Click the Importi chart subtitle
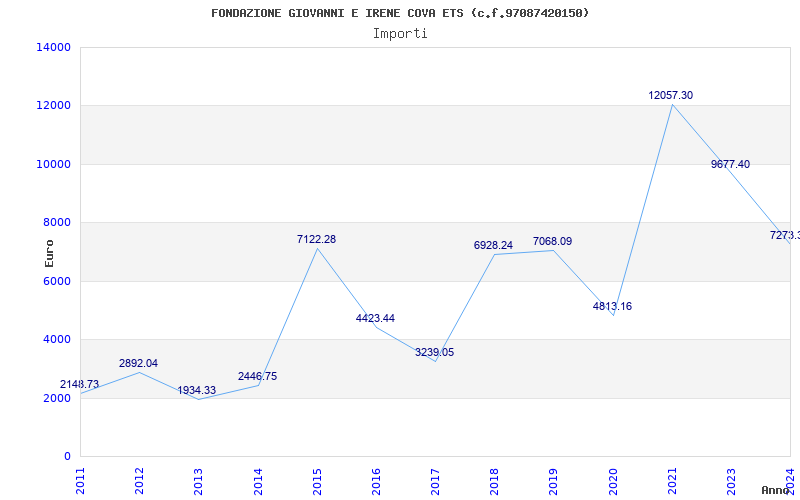 [400, 33]
